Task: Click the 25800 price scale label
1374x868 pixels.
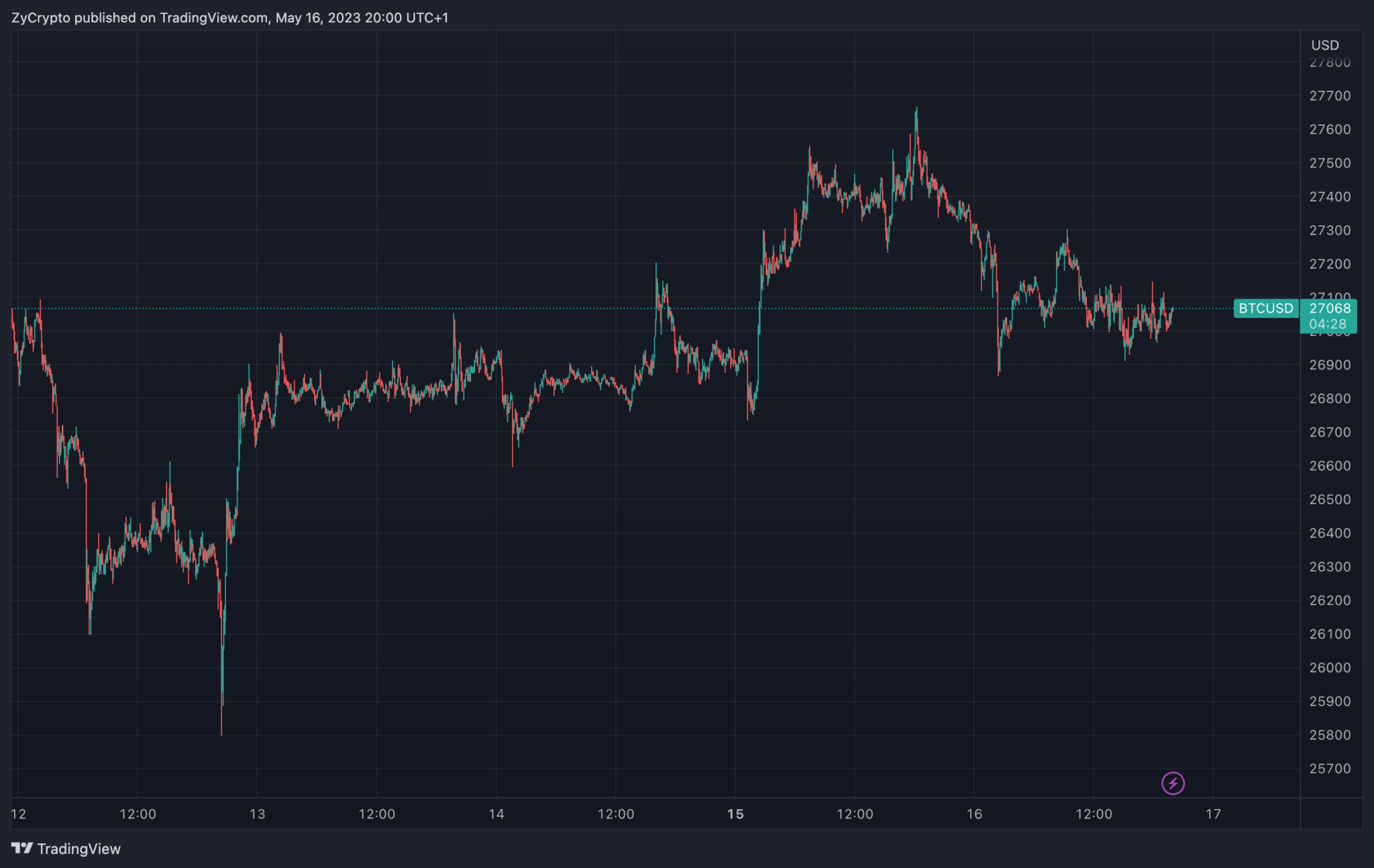Action: (x=1330, y=735)
